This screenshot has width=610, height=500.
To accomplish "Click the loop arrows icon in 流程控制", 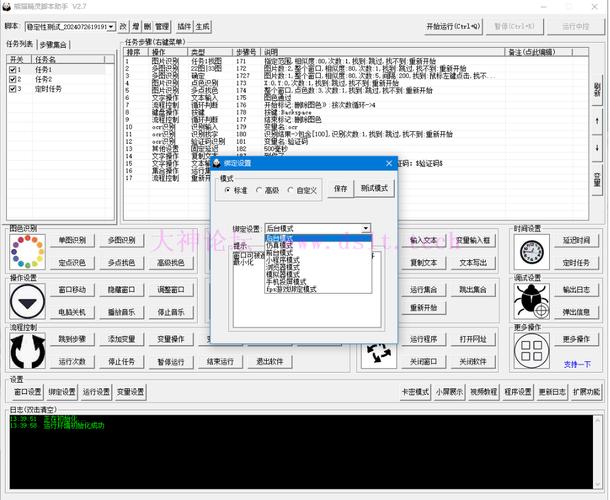I will point(28,351).
